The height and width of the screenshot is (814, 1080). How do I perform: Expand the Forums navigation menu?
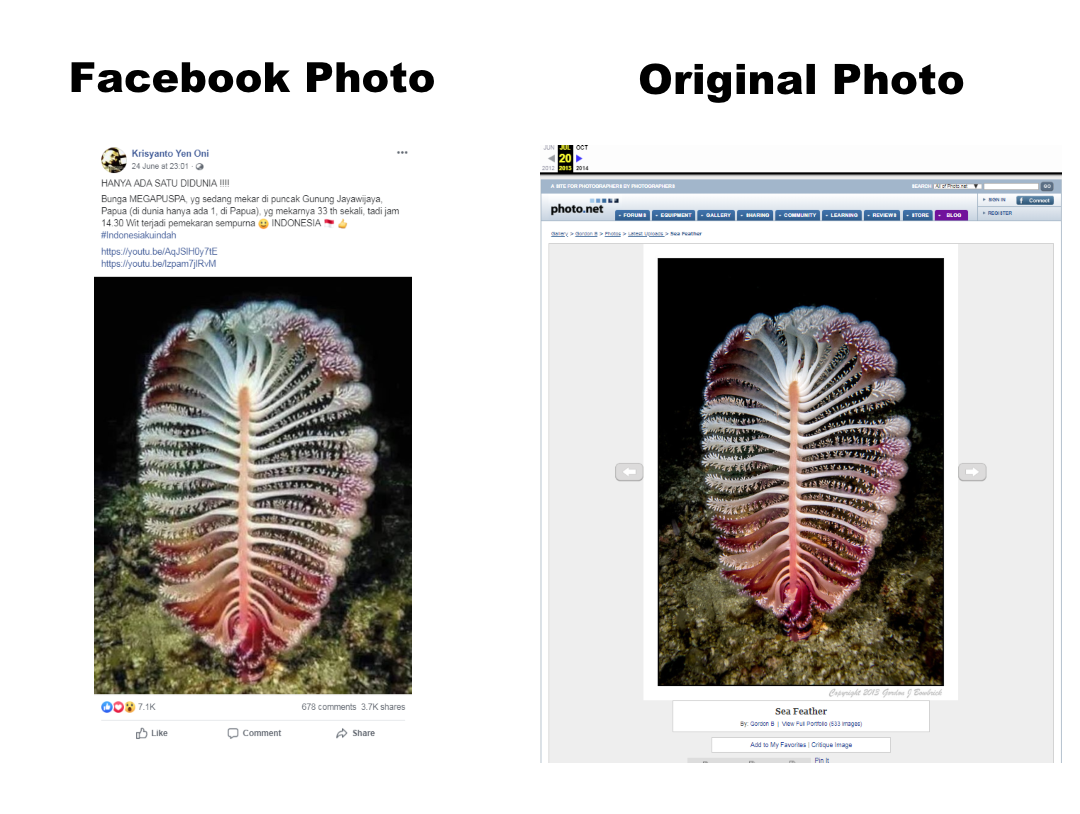pyautogui.click(x=632, y=215)
